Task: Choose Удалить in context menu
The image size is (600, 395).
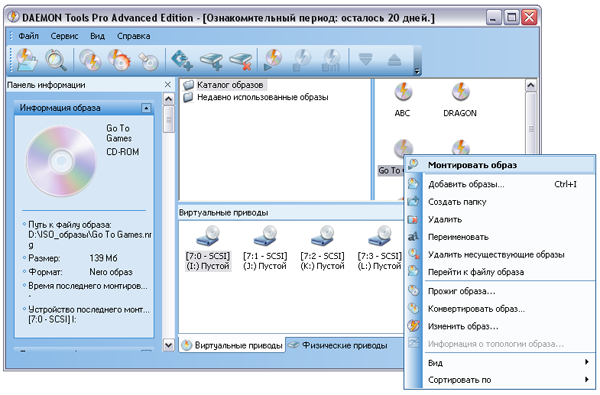Action: [500, 219]
